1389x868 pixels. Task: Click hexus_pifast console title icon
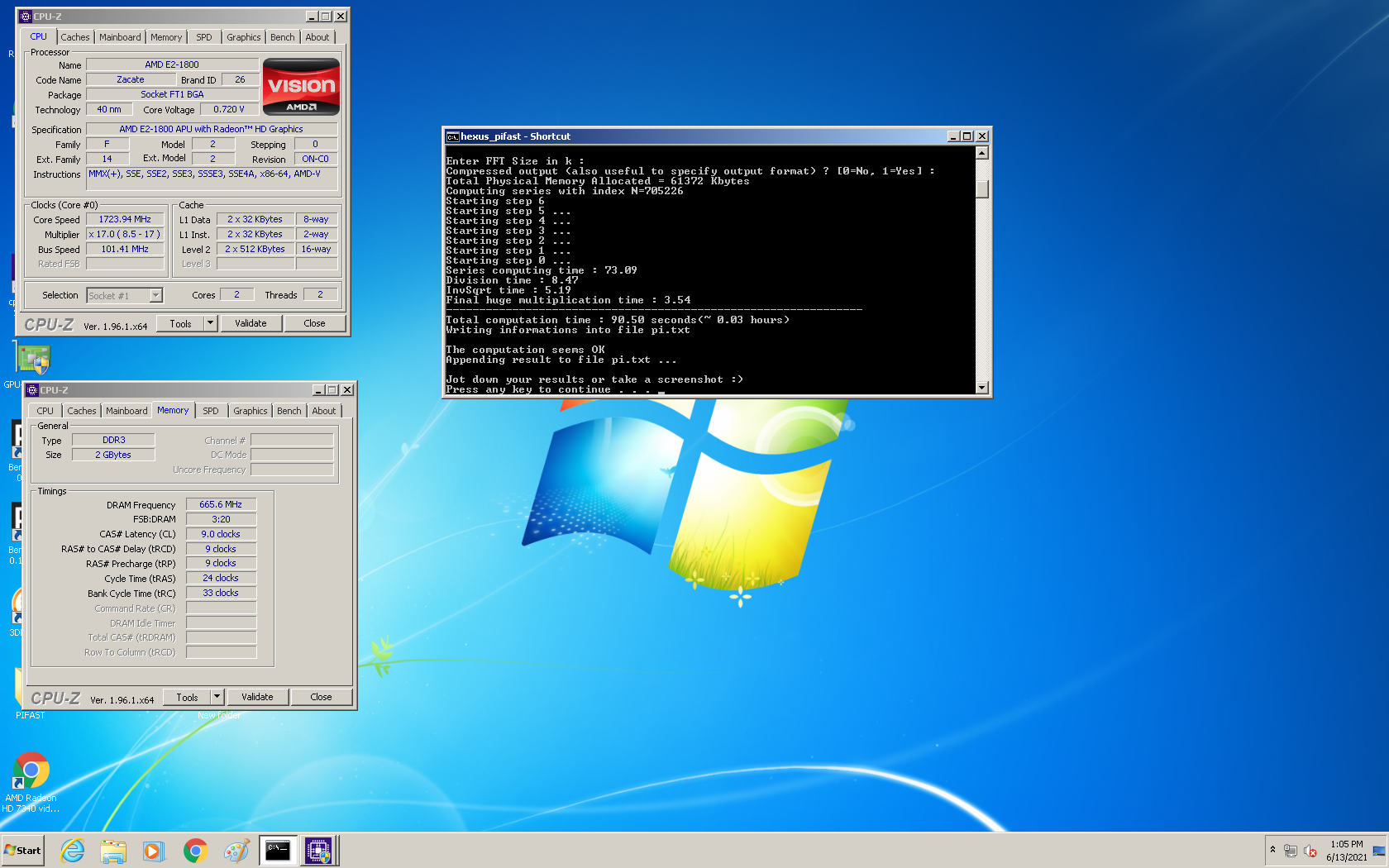coord(452,136)
